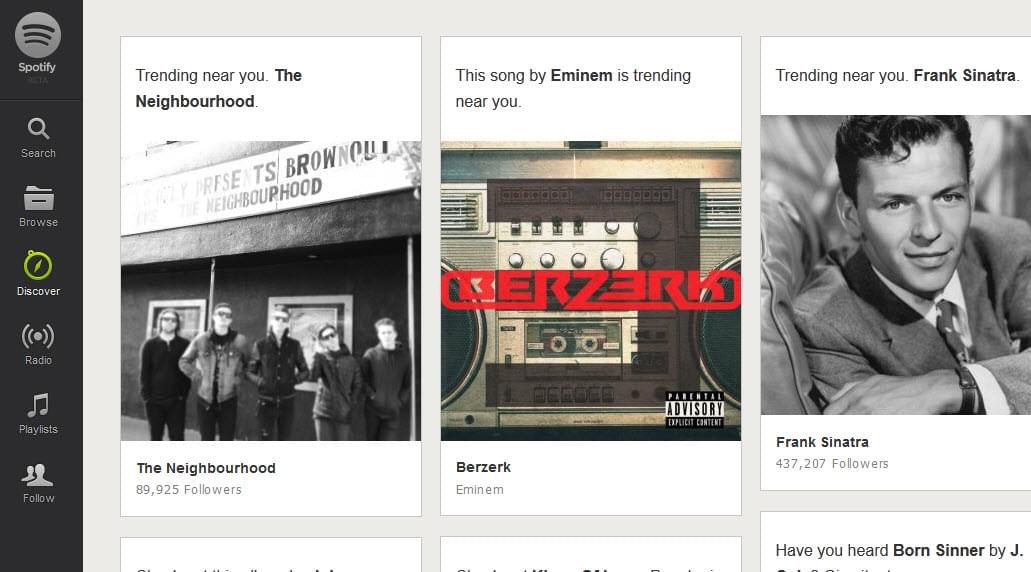
Task: Click the Playlists label in sidebar
Action: (38, 429)
